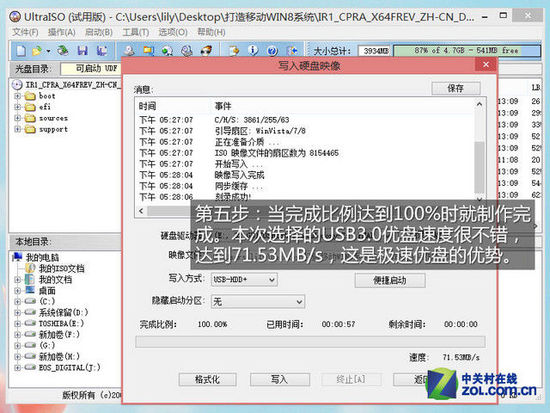Click the Help question mark toolbar icon

point(272,51)
